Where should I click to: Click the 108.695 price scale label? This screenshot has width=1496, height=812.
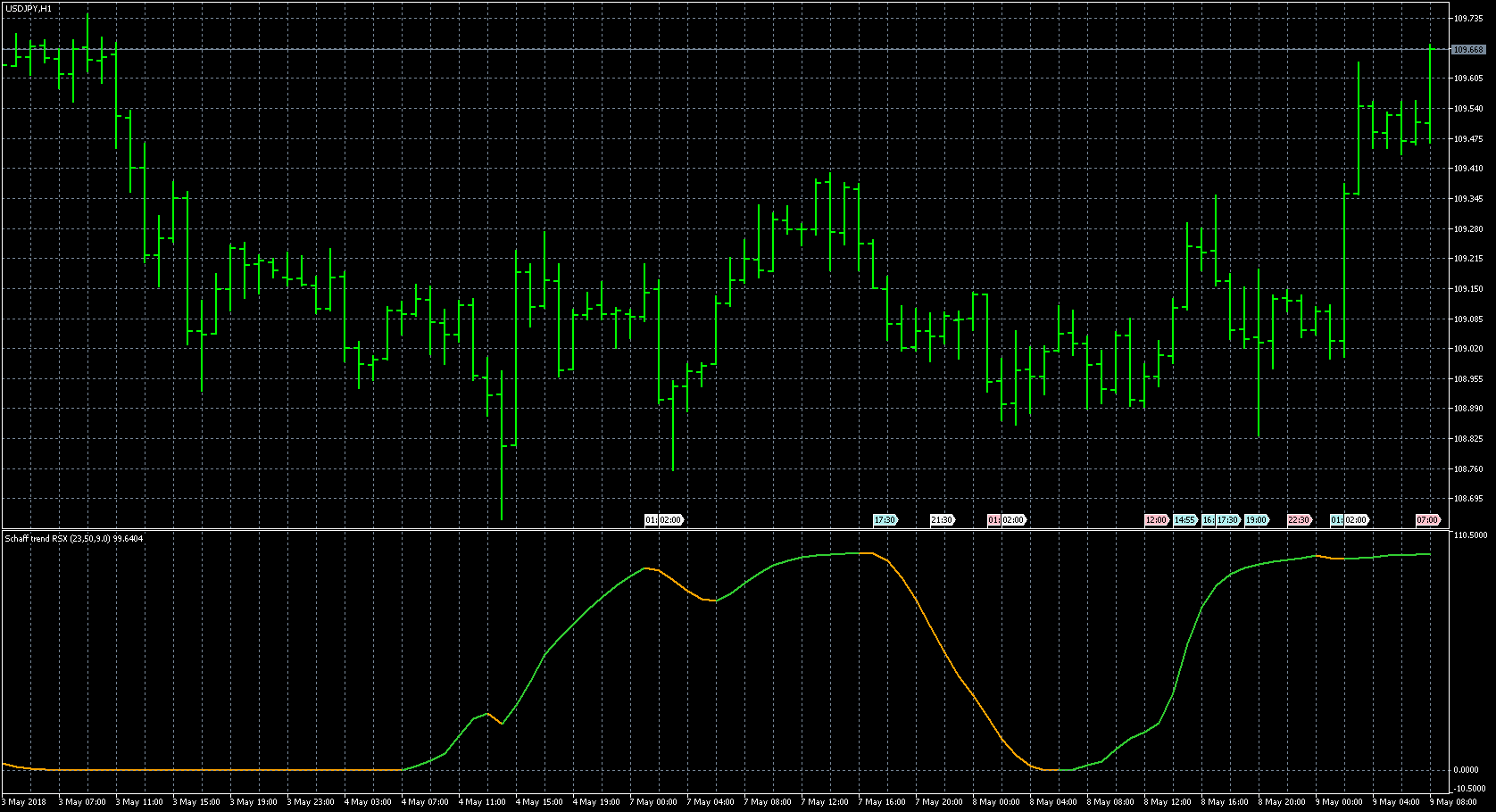pyautogui.click(x=1468, y=499)
